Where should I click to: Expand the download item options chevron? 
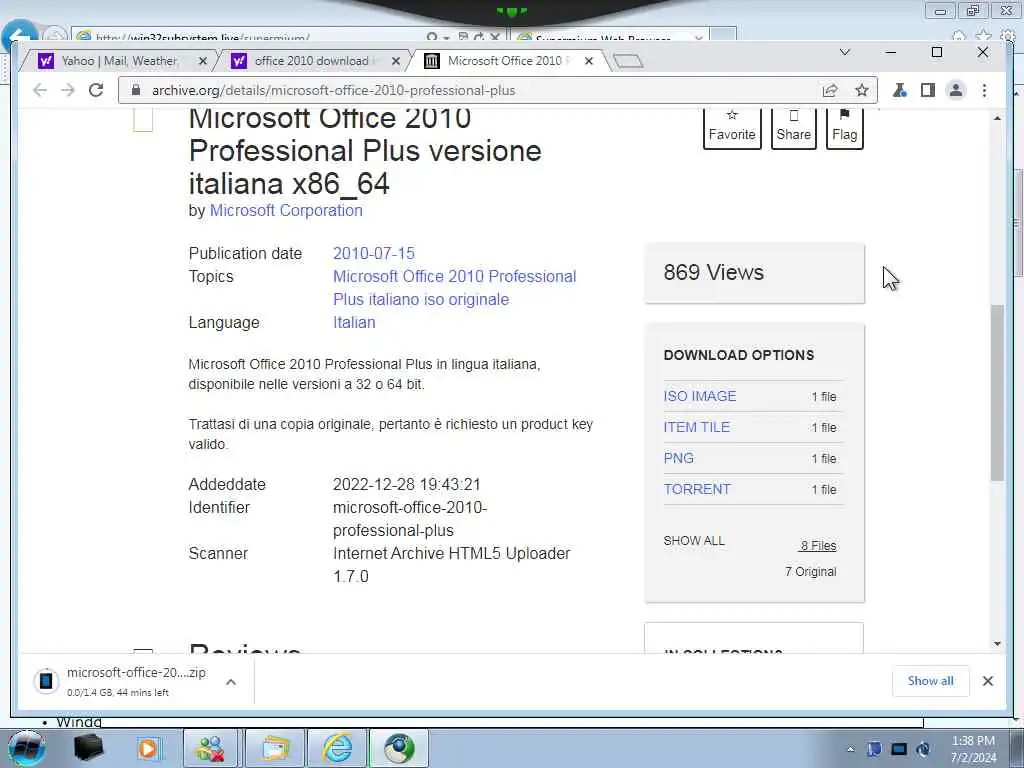pos(231,682)
